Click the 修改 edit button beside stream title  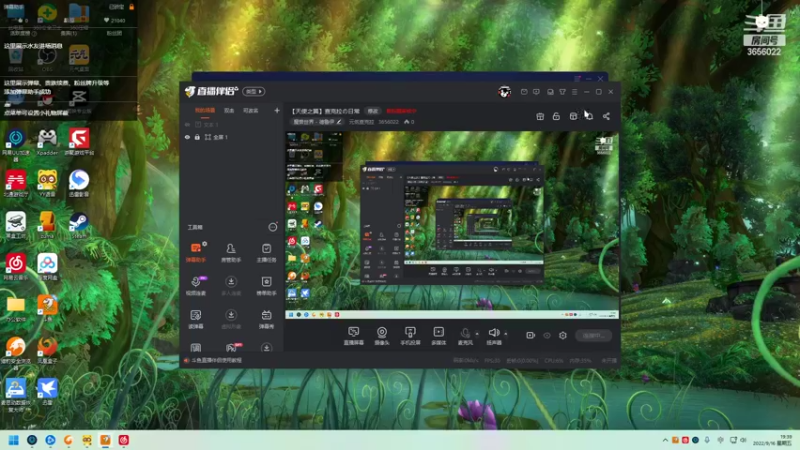coord(373,111)
